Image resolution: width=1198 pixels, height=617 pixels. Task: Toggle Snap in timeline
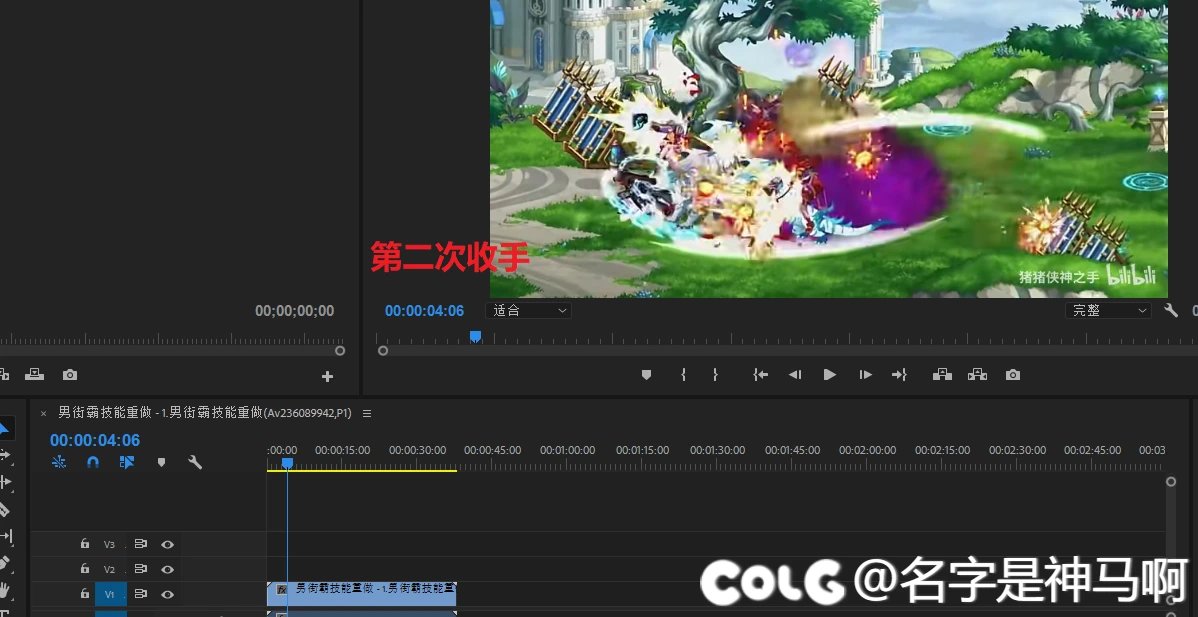tap(93, 462)
